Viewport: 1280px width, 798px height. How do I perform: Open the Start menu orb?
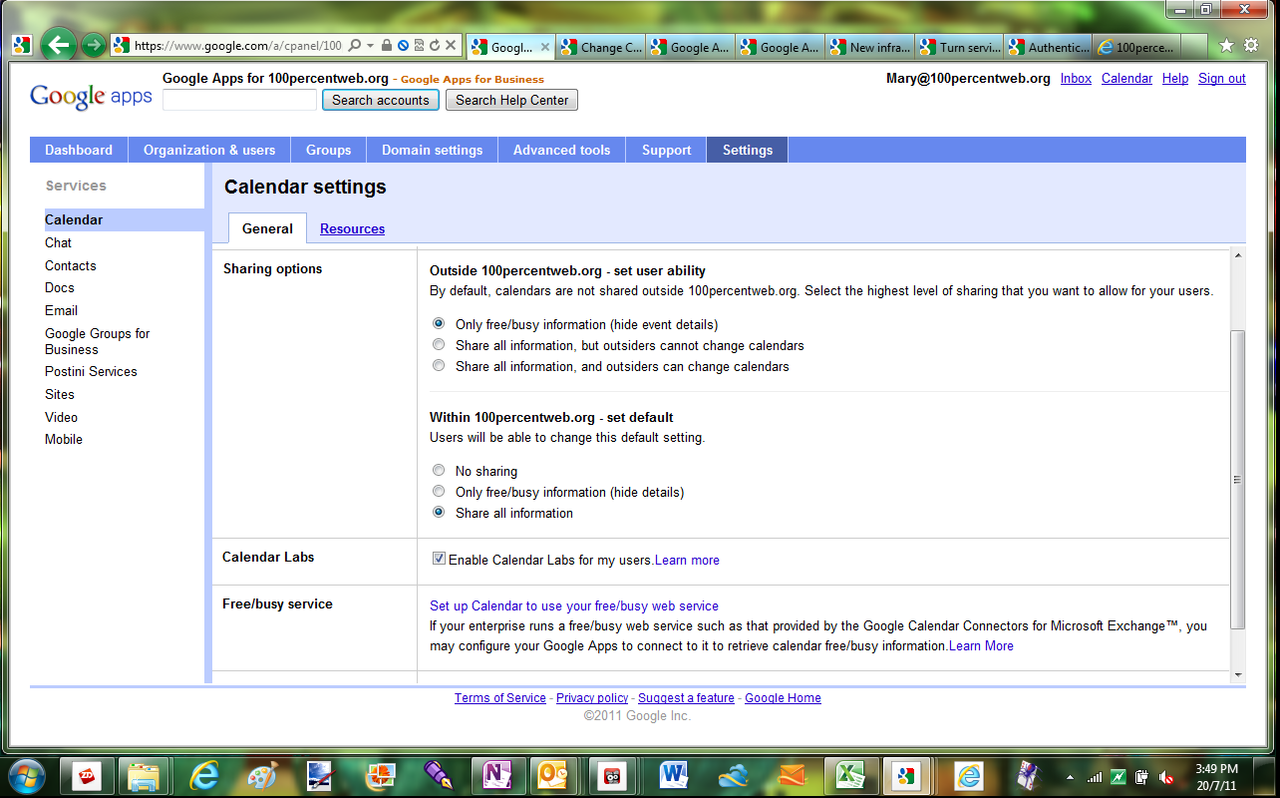pos(25,776)
